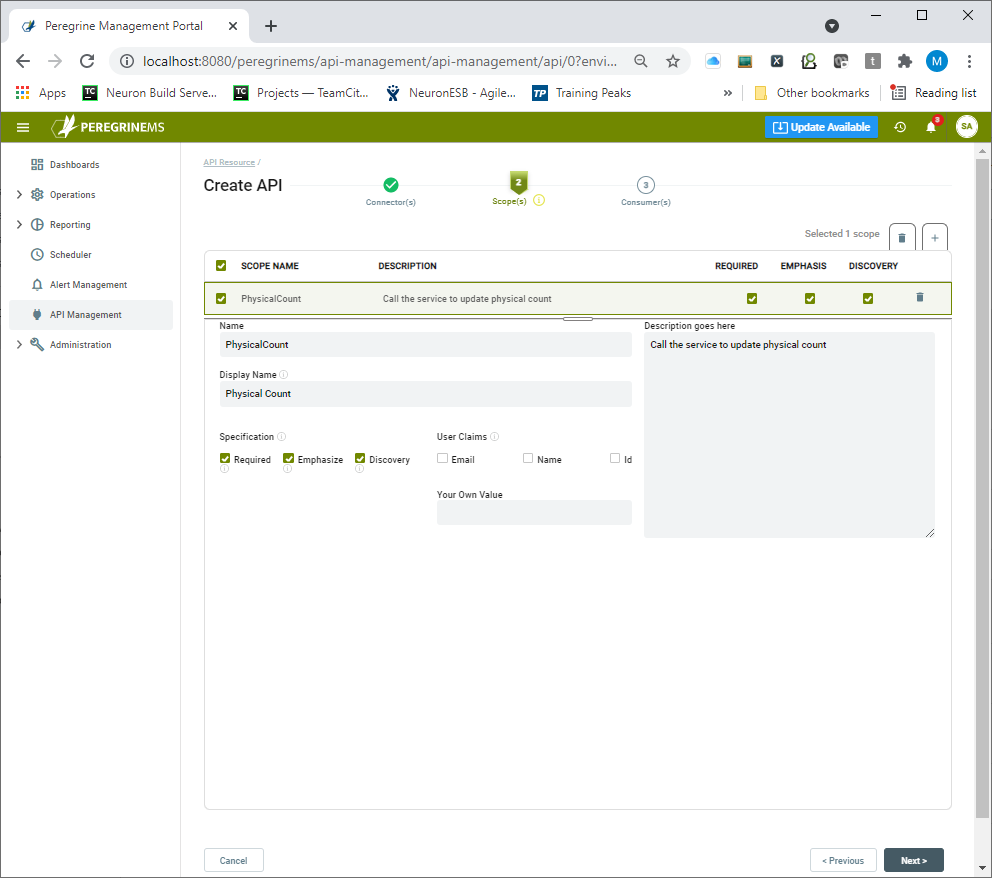Image resolution: width=992 pixels, height=878 pixels.
Task: Expand the Operations menu chevron
Action: pos(19,195)
